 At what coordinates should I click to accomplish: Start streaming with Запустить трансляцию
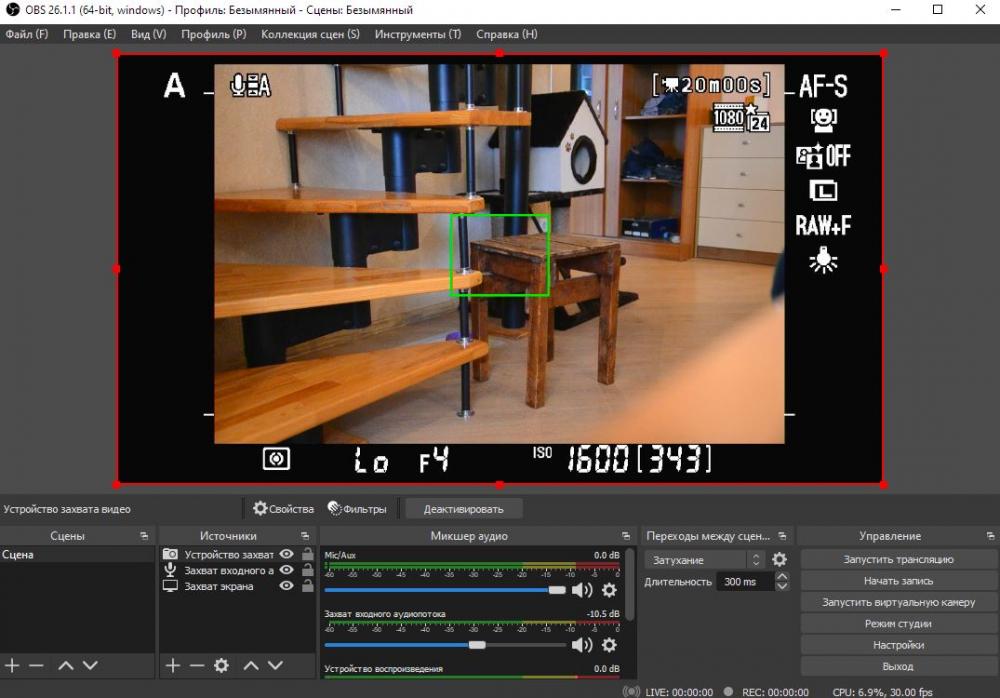(898, 560)
